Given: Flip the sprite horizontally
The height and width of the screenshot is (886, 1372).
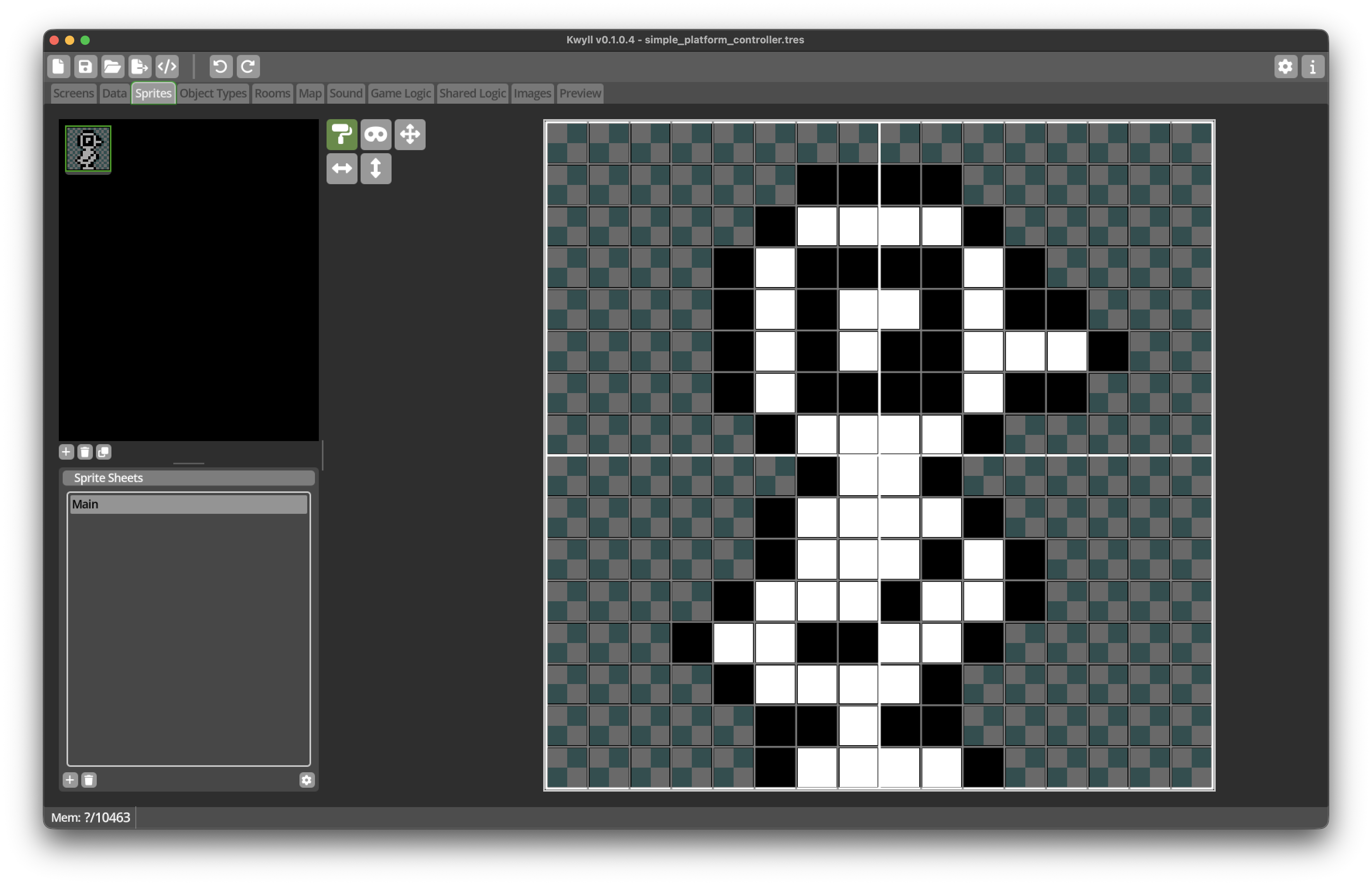Looking at the screenshot, I should click(x=342, y=169).
